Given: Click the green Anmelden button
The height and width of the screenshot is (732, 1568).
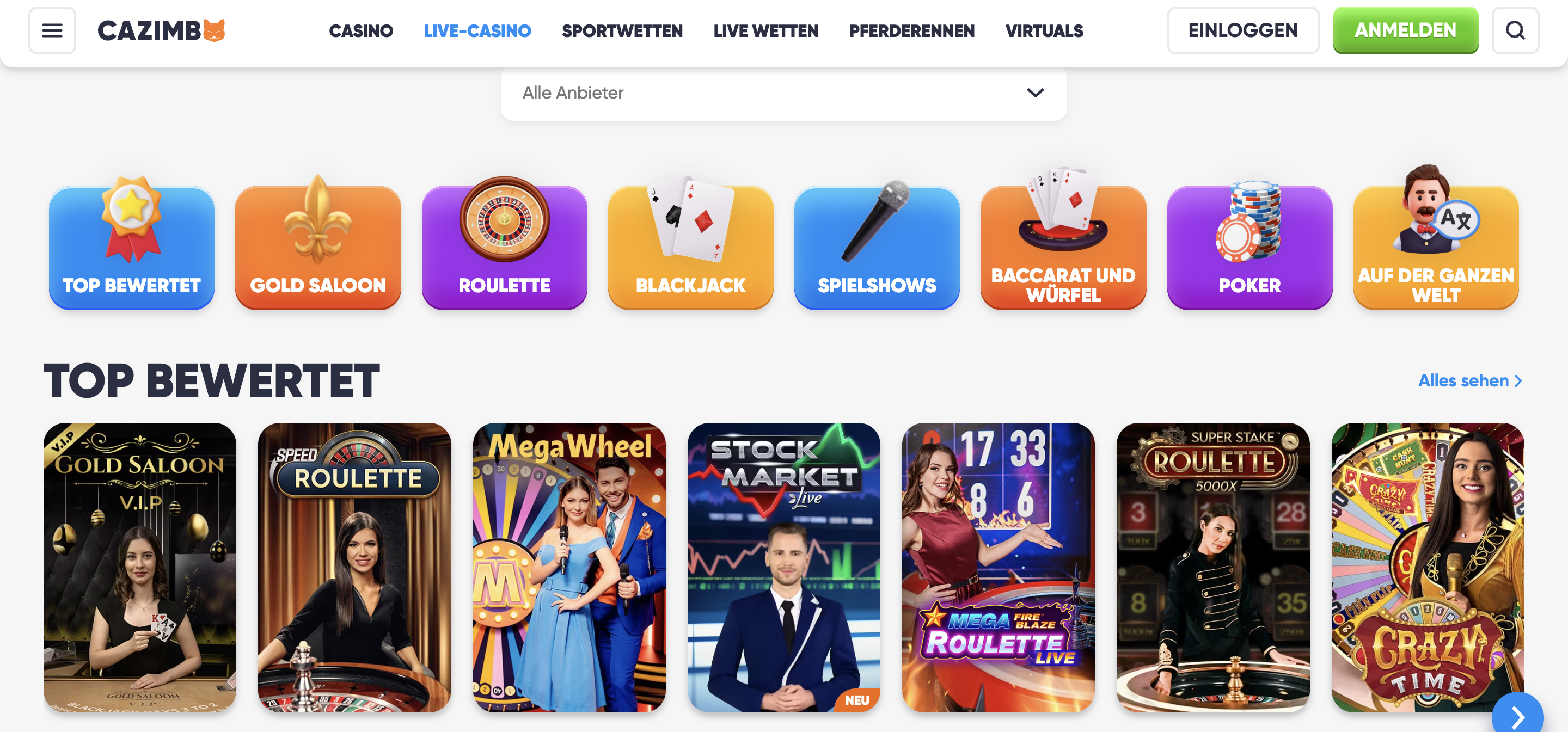Looking at the screenshot, I should (1405, 30).
